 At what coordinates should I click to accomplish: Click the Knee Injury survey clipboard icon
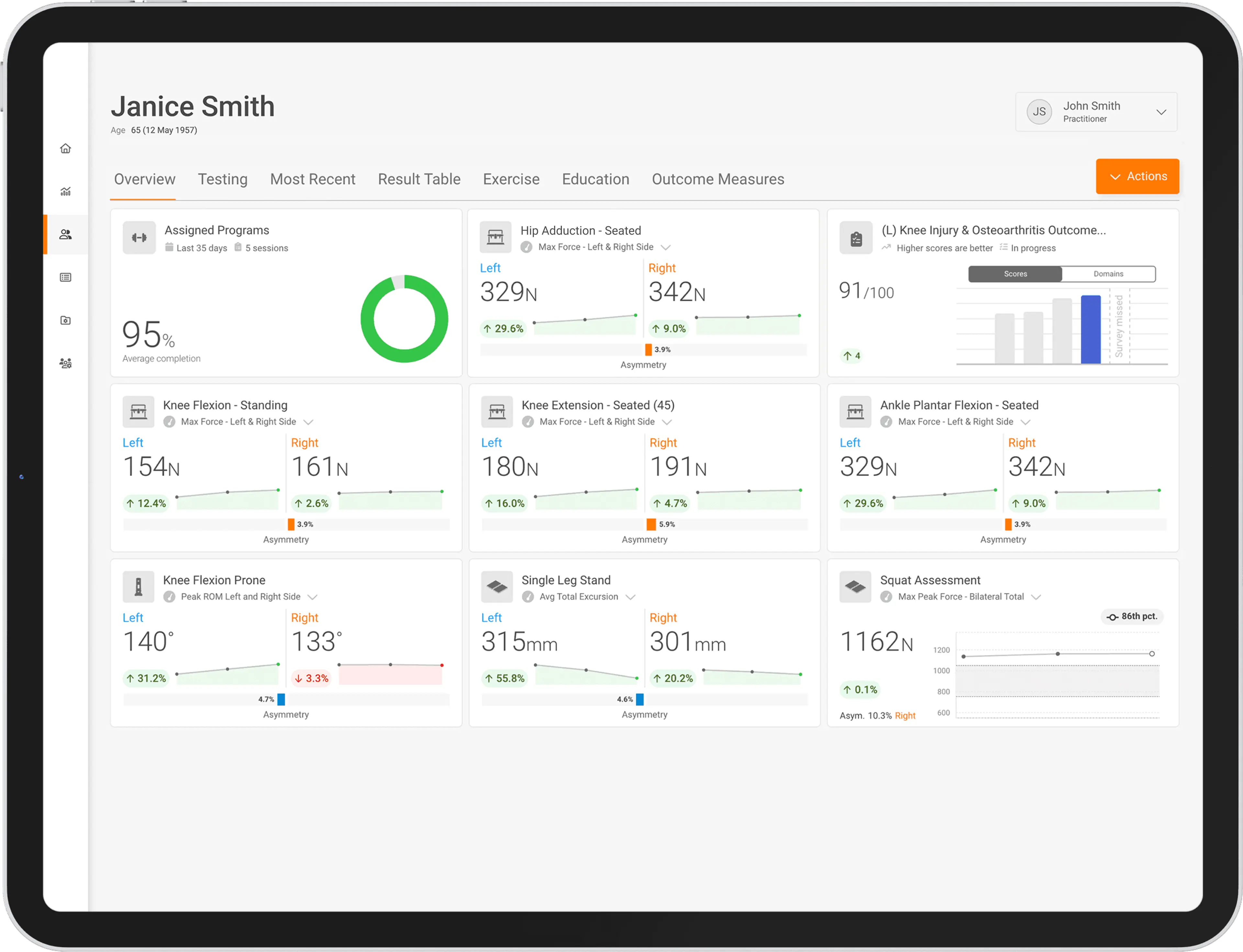click(x=856, y=238)
